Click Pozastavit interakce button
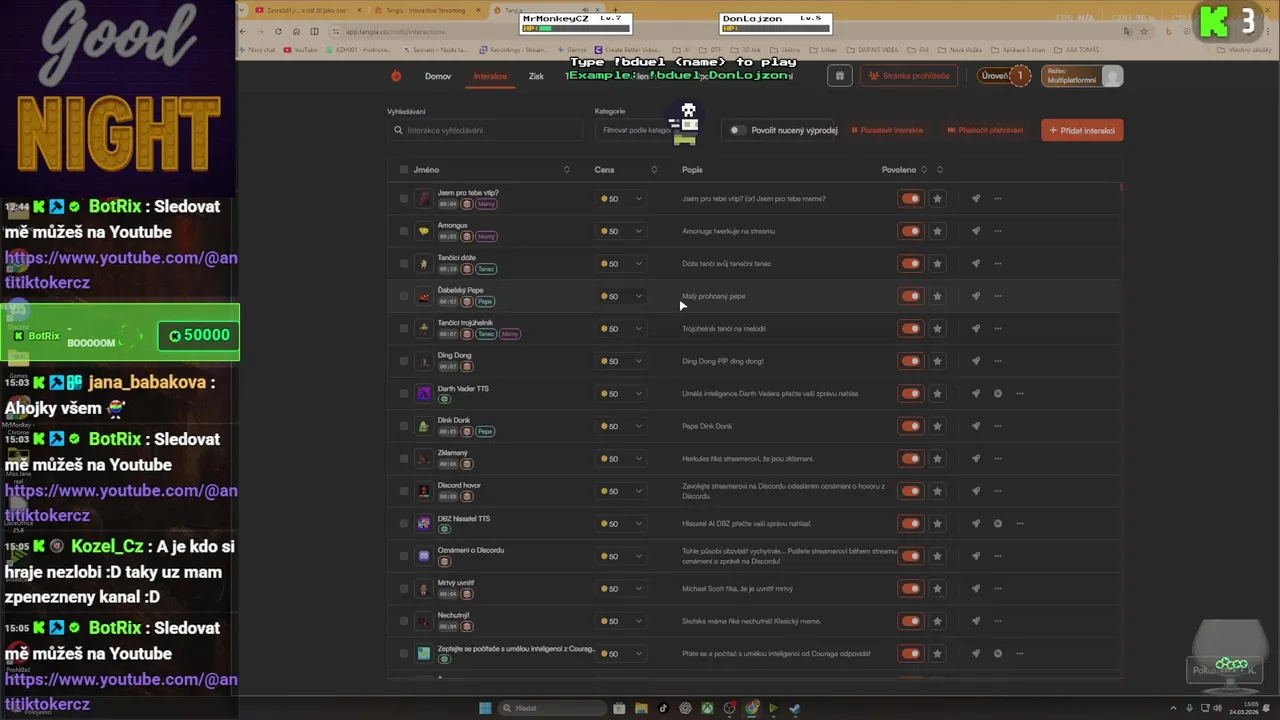The height and width of the screenshot is (720, 1280). coord(887,130)
